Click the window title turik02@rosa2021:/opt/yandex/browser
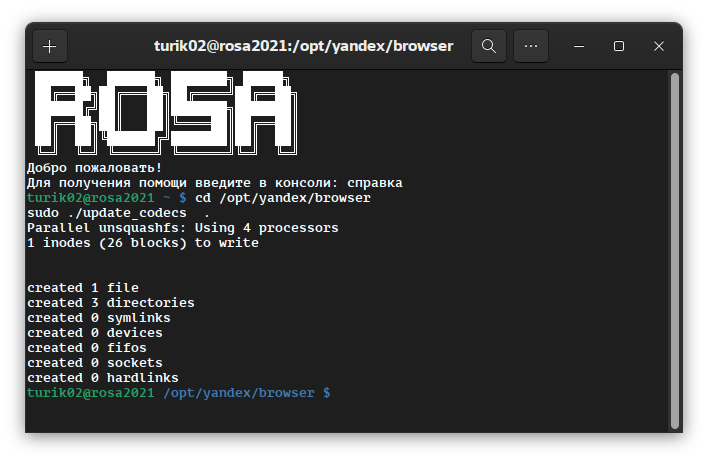The image size is (708, 461). [303, 46]
